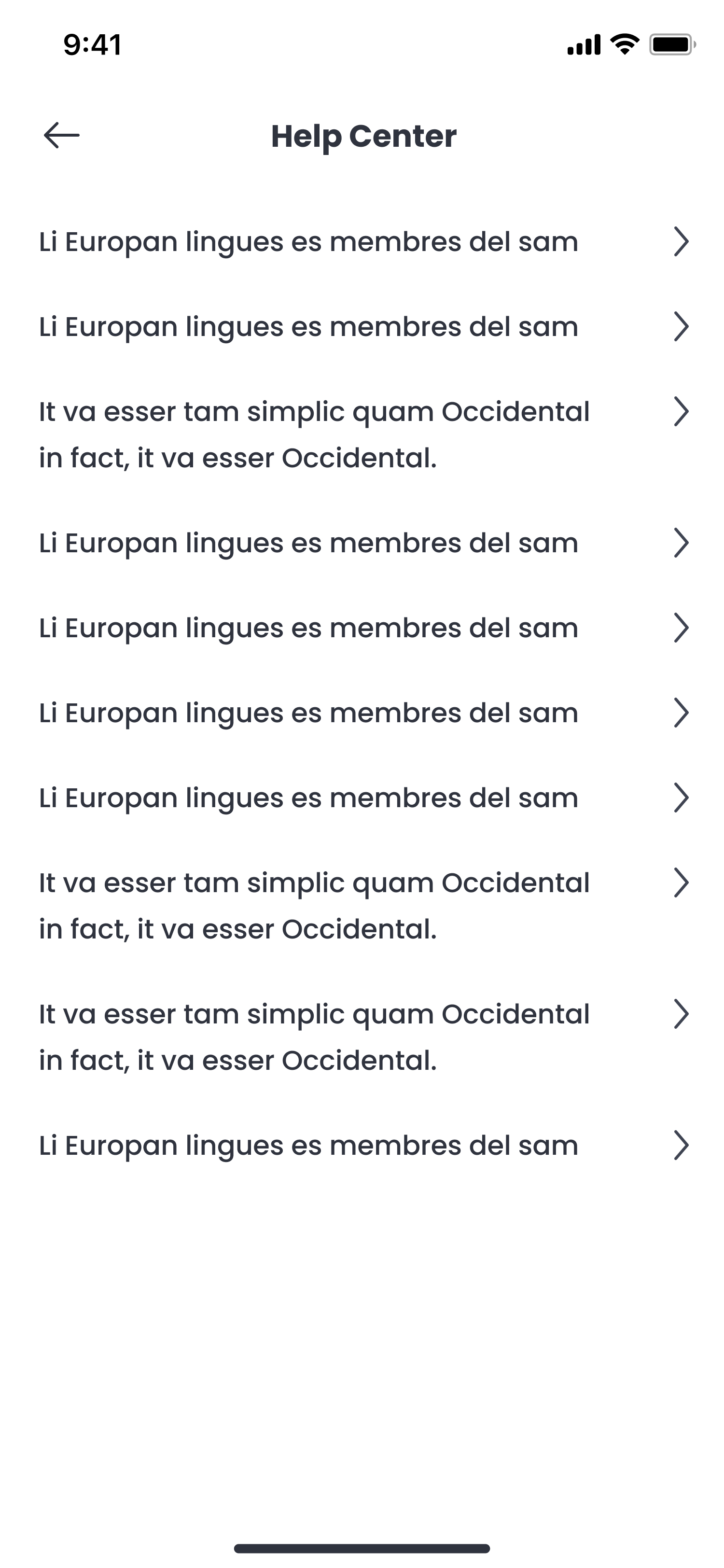Open the third 'It va esser' topic text
The image size is (724, 1568).
[x=314, y=1037]
